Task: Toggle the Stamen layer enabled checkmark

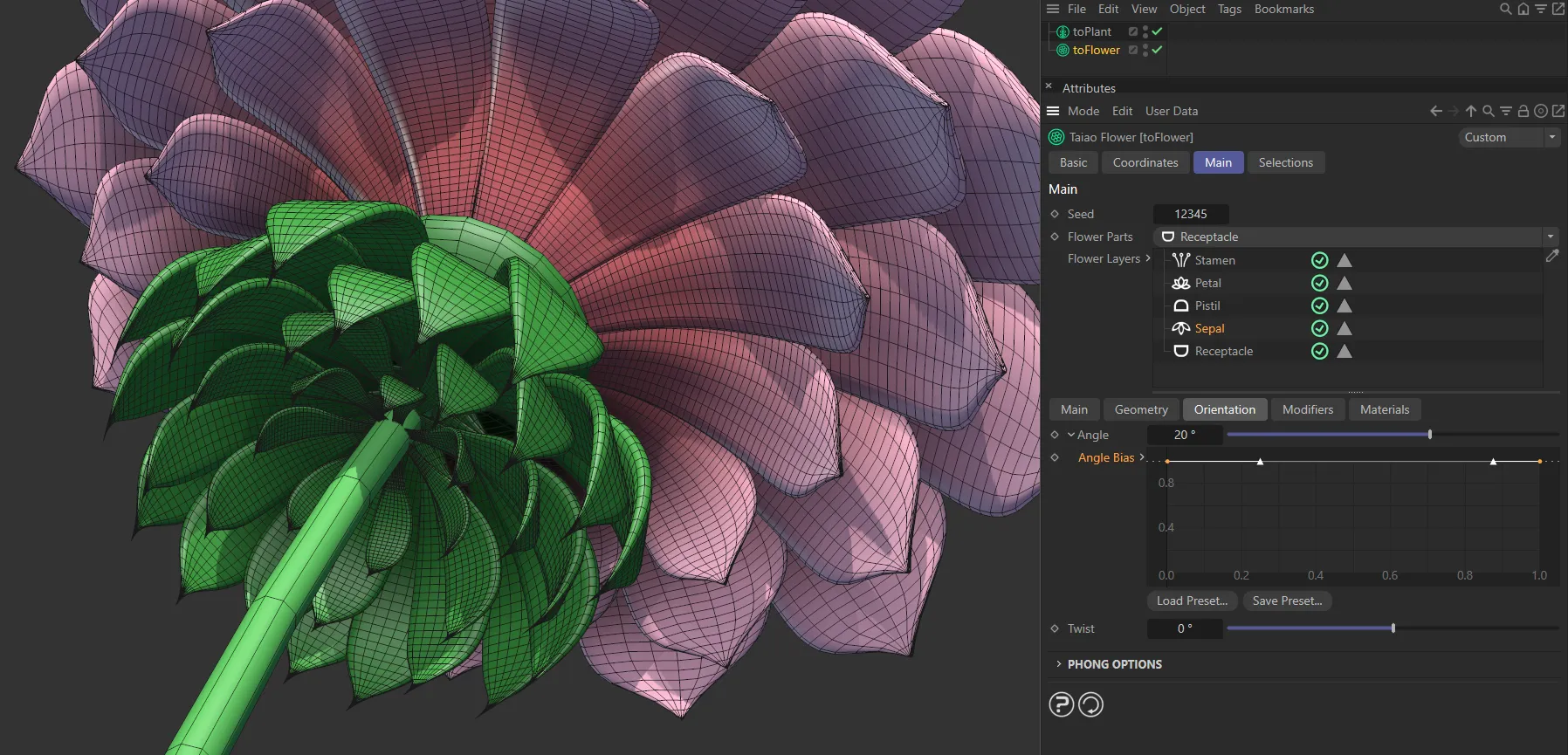Action: [1320, 260]
